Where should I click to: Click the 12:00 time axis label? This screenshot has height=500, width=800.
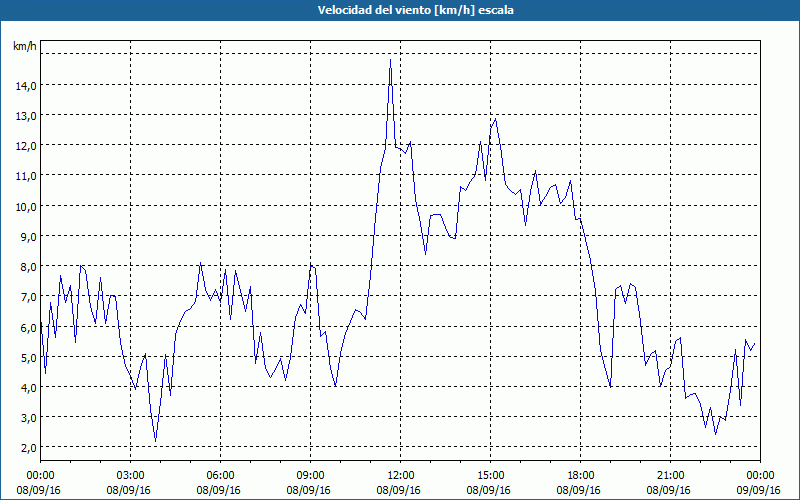401,476
